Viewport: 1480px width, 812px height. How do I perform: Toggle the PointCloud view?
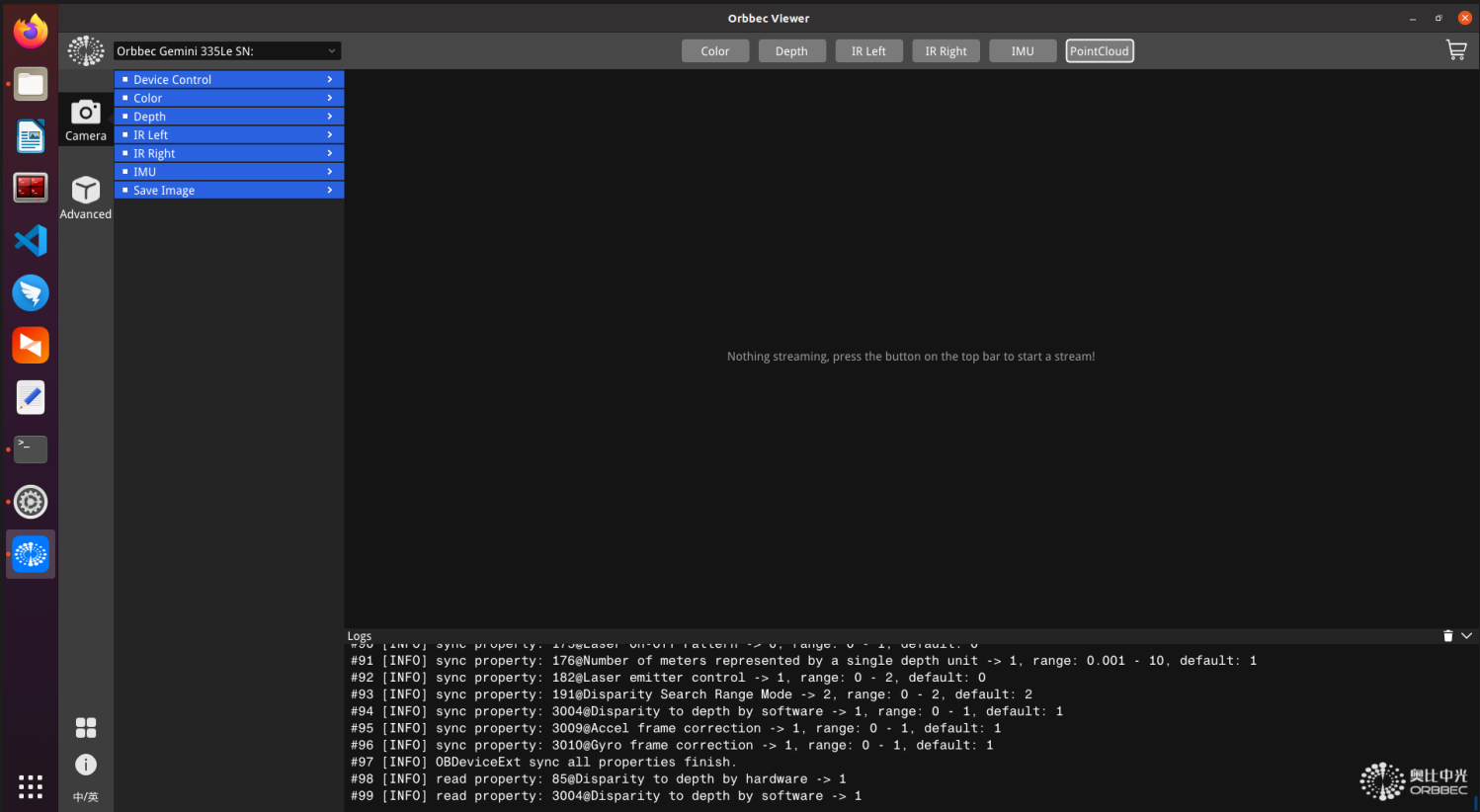(x=1100, y=51)
